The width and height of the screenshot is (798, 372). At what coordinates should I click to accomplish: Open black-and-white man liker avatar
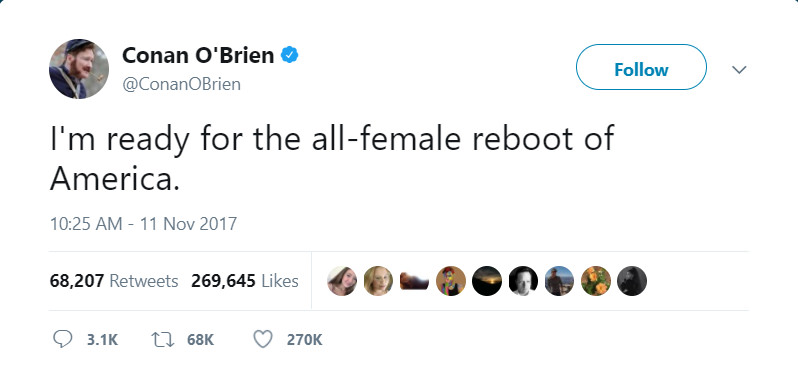(x=523, y=281)
